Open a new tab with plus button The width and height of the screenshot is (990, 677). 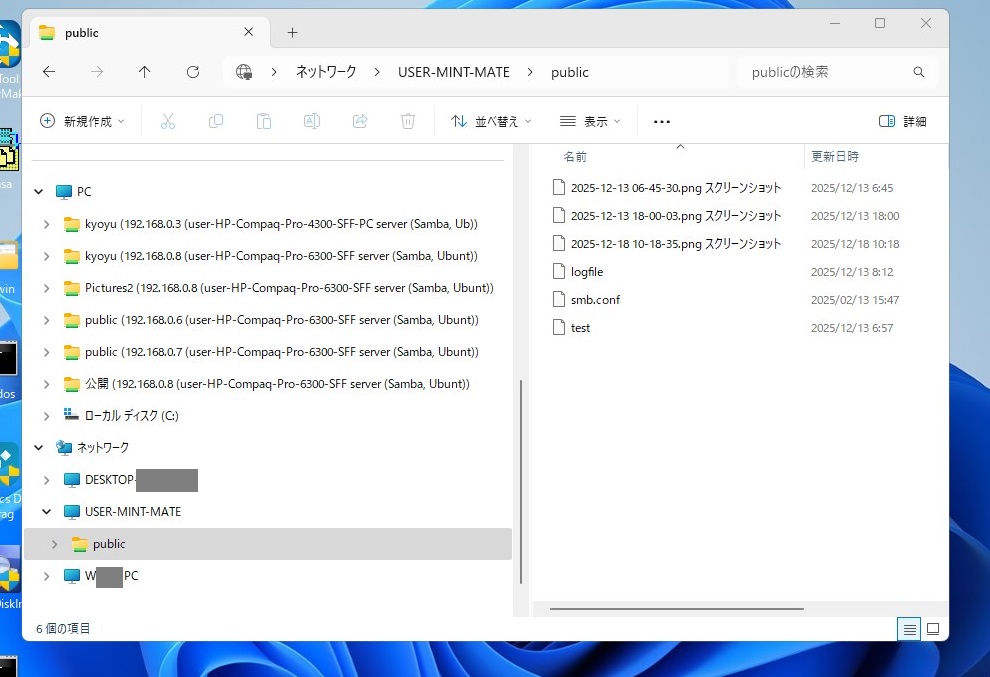(x=292, y=33)
